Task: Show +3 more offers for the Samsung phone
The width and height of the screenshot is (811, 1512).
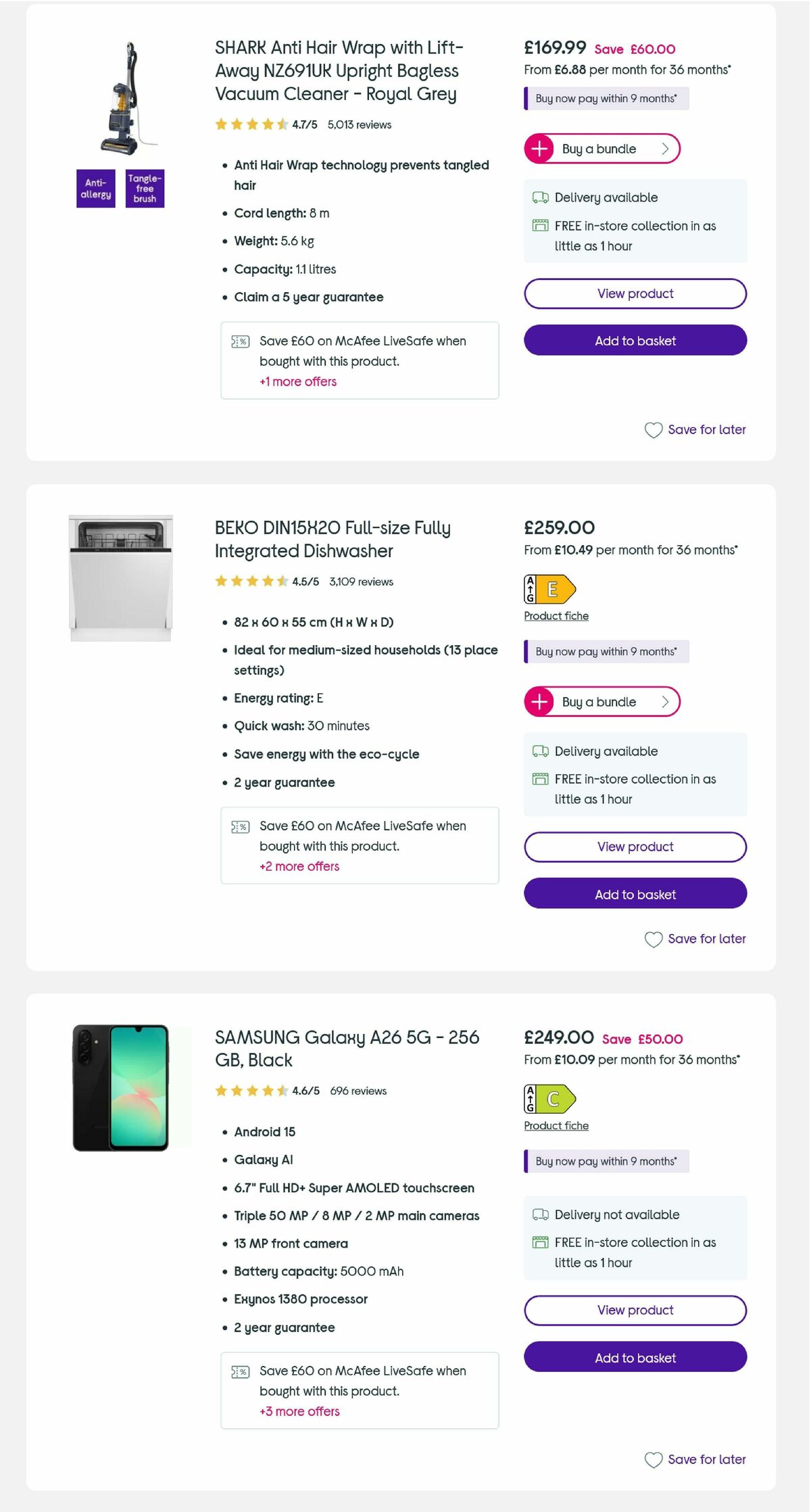Action: pyautogui.click(x=299, y=1412)
